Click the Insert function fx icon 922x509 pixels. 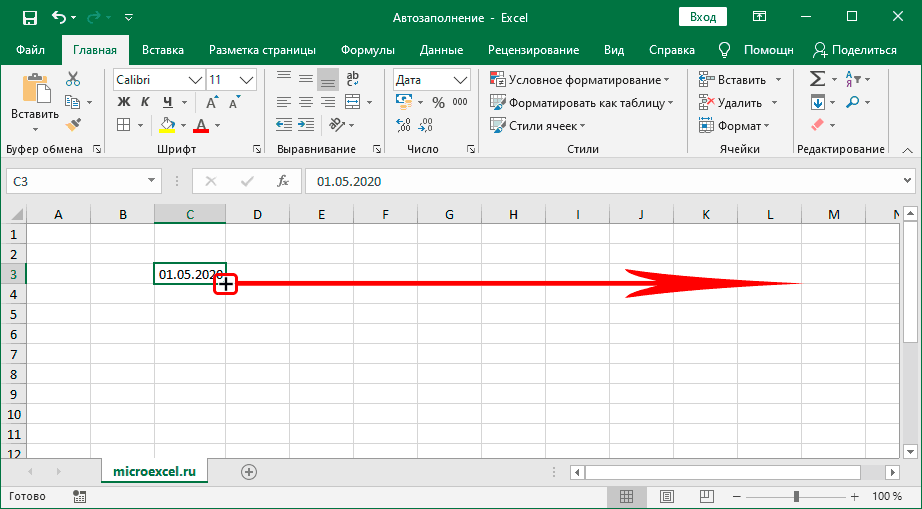tap(283, 181)
